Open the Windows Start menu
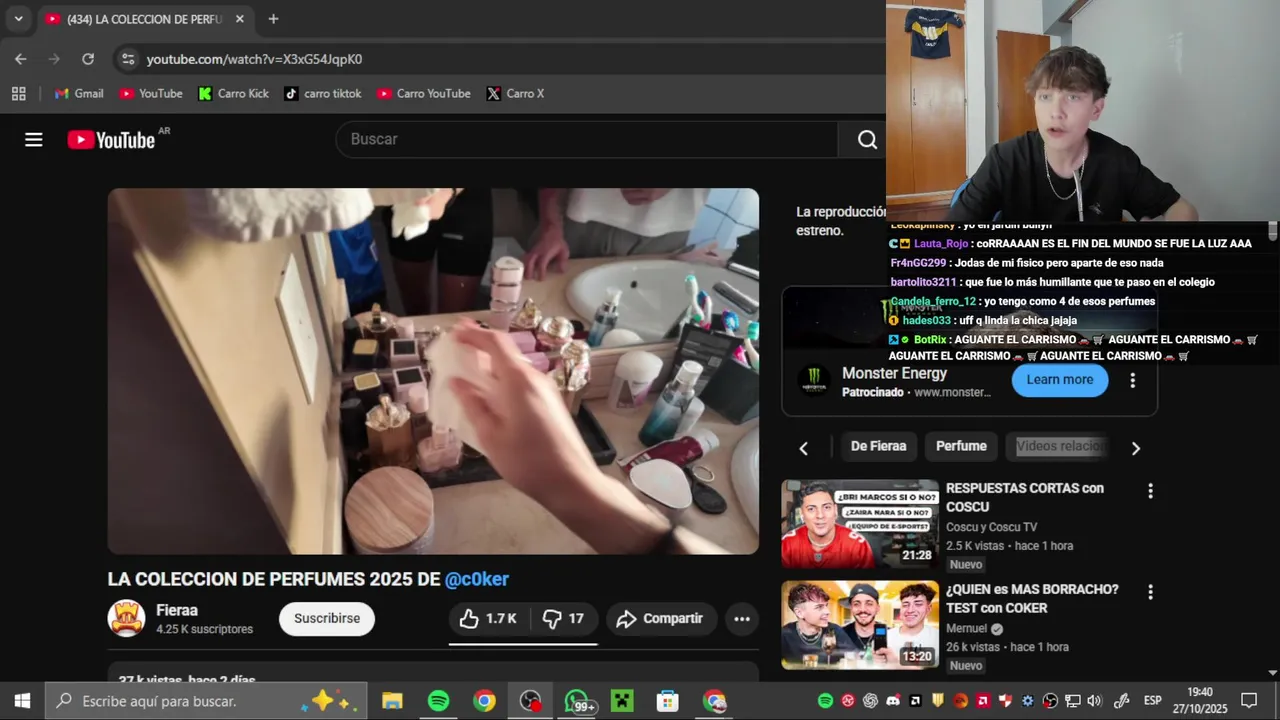Viewport: 1280px width, 720px height. tap(22, 701)
